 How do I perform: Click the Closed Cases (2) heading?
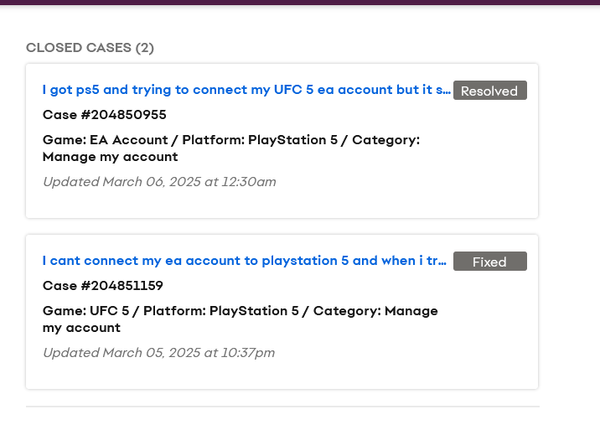[90, 48]
